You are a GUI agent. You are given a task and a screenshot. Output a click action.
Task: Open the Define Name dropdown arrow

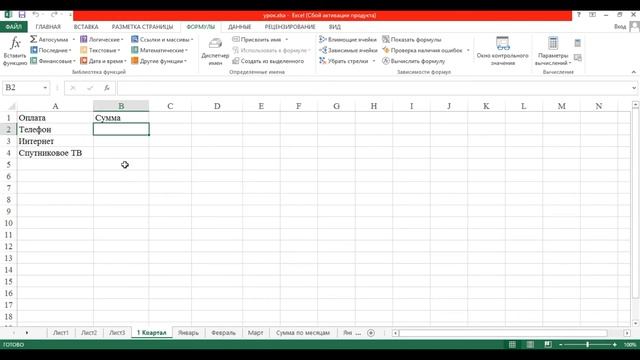(x=287, y=40)
